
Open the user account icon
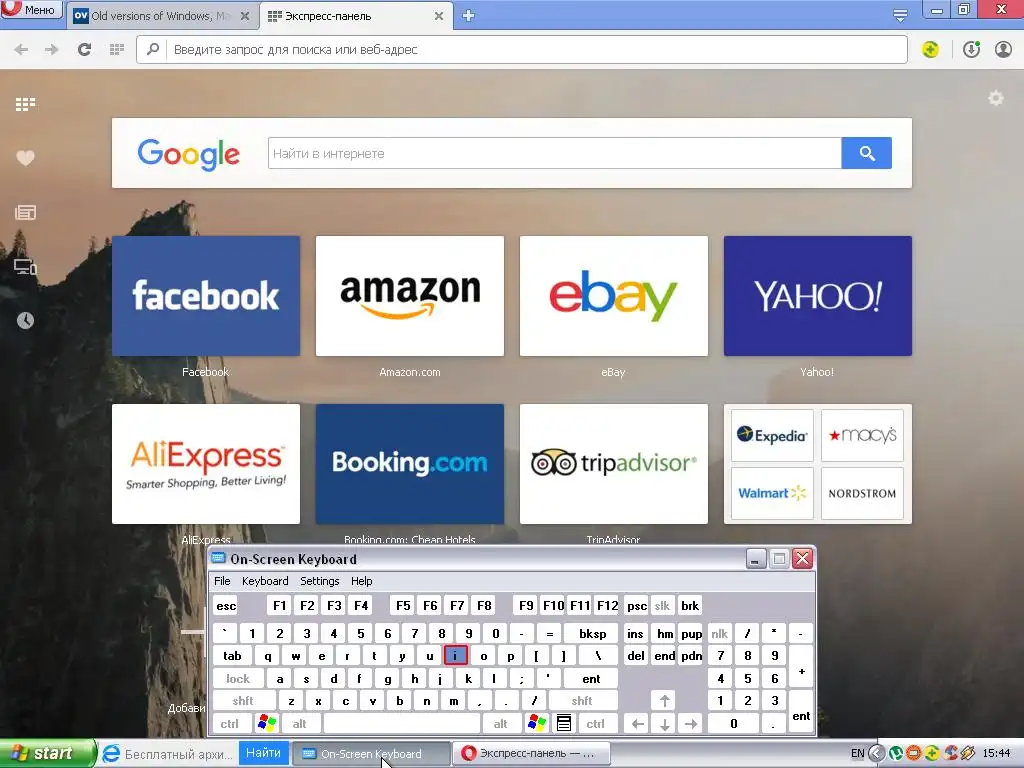(x=1003, y=50)
